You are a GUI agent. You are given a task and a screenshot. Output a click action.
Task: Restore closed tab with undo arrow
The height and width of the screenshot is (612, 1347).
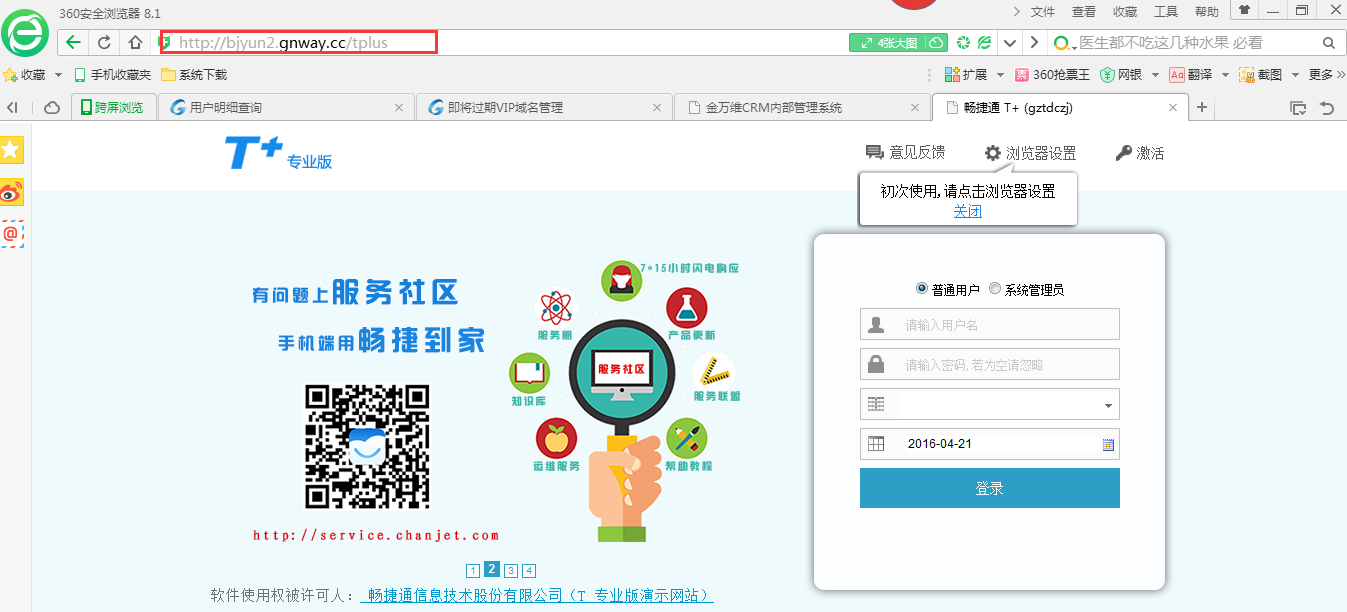1328,108
